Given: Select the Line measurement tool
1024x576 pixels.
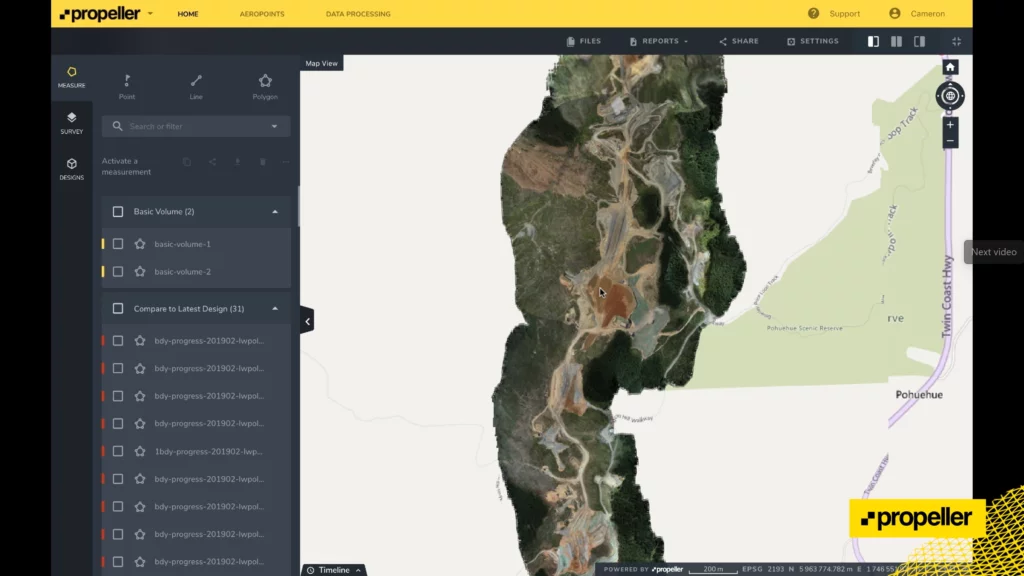Looking at the screenshot, I should coord(196,86).
